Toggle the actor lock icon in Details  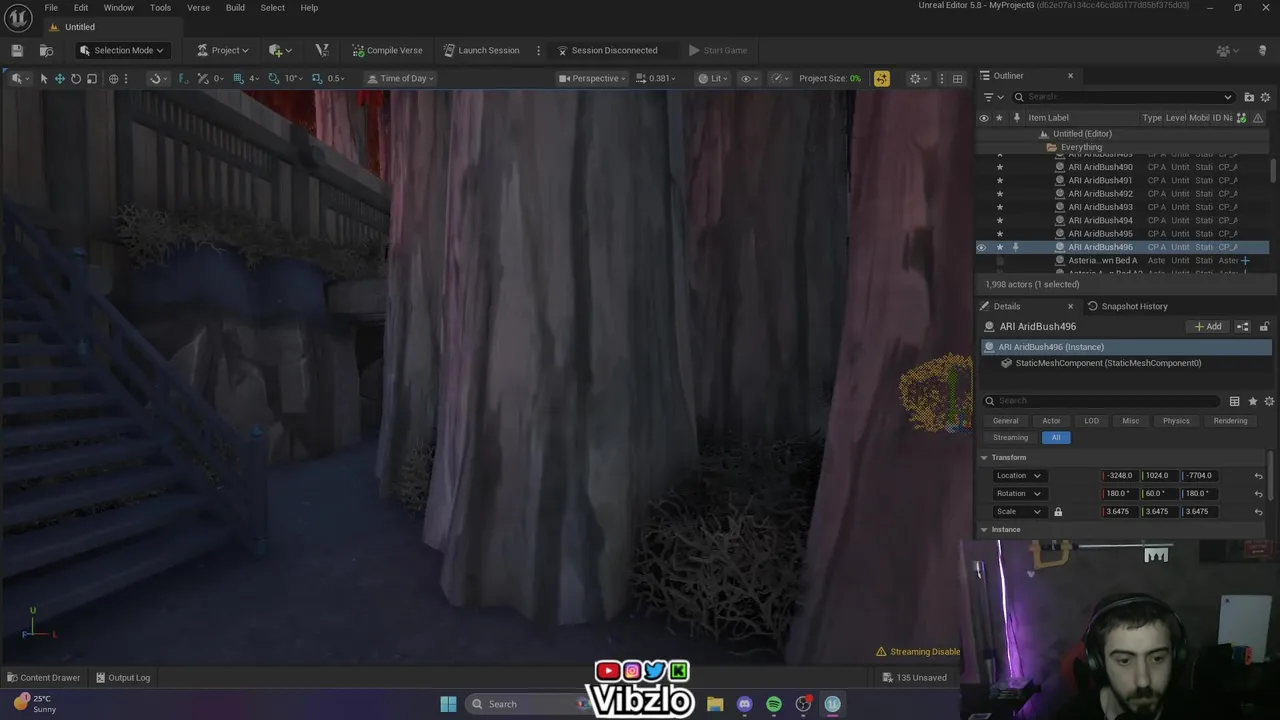pos(1264,326)
